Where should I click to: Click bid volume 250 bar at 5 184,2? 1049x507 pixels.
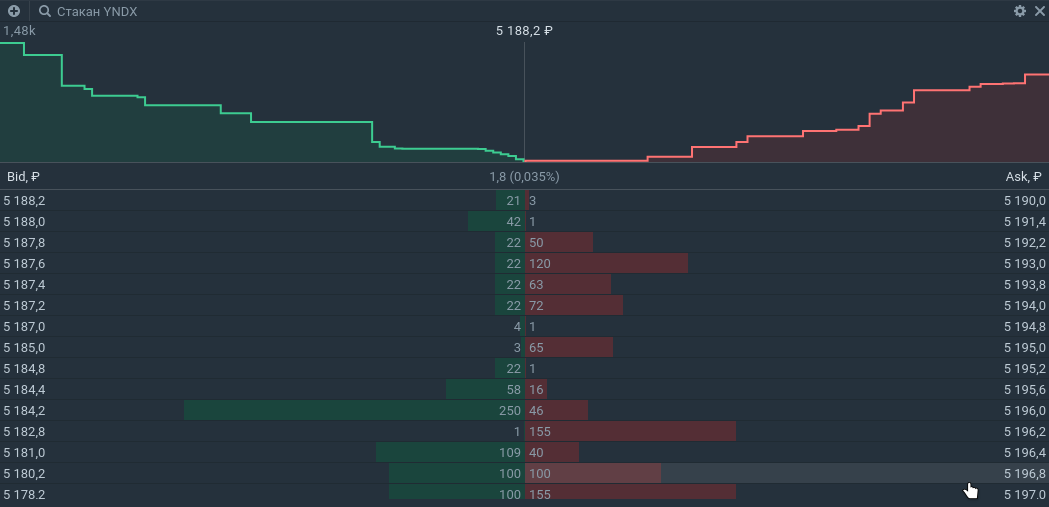click(354, 411)
